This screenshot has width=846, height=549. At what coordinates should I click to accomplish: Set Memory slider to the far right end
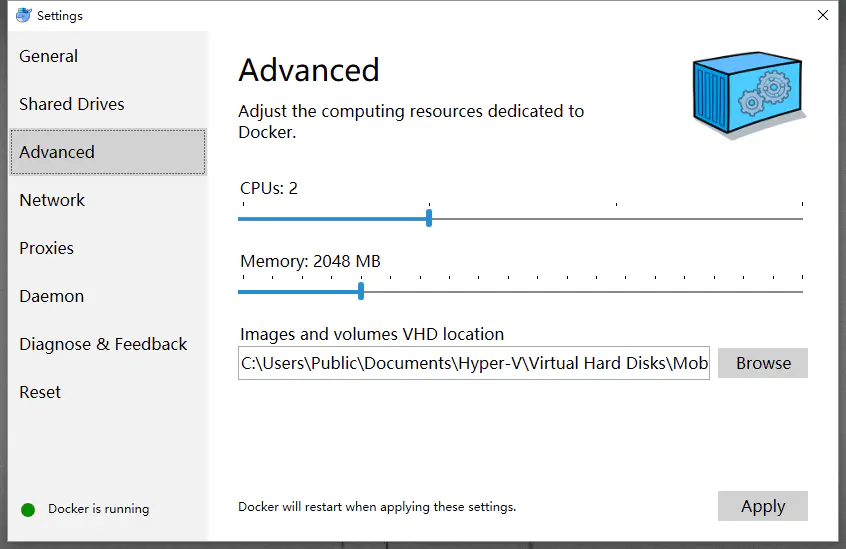tap(802, 292)
